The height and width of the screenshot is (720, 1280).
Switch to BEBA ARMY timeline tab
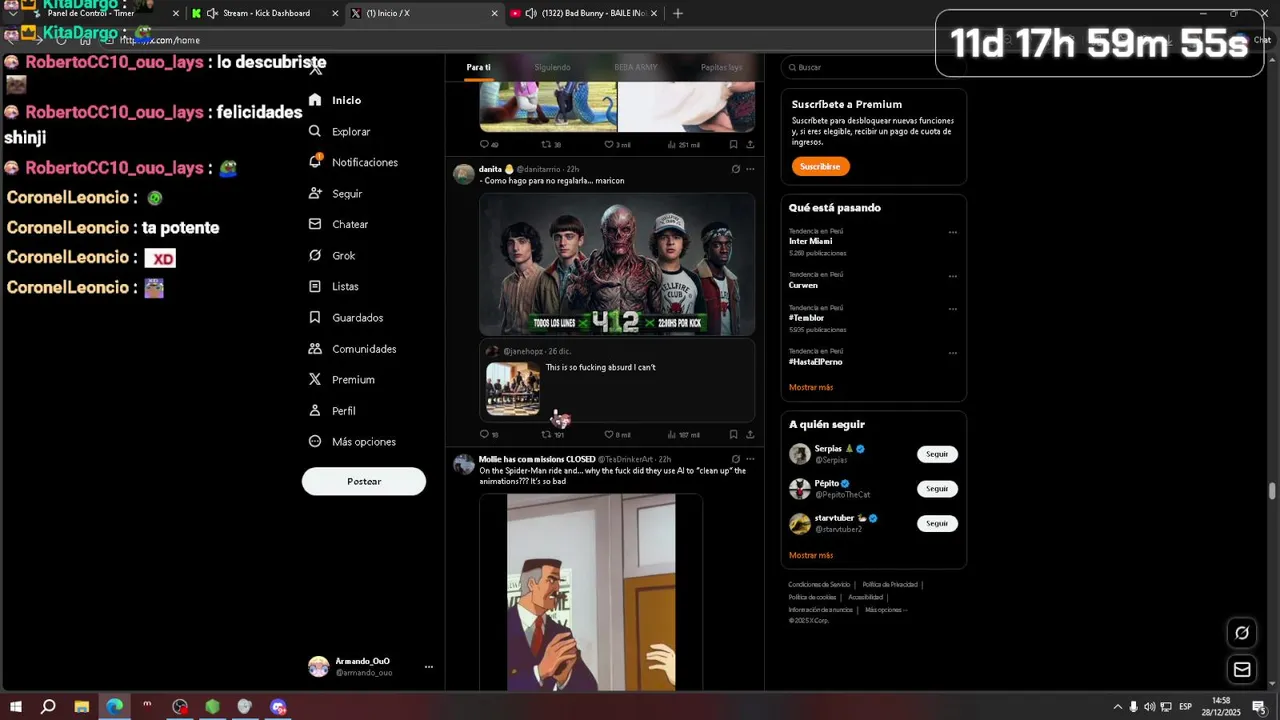[636, 67]
